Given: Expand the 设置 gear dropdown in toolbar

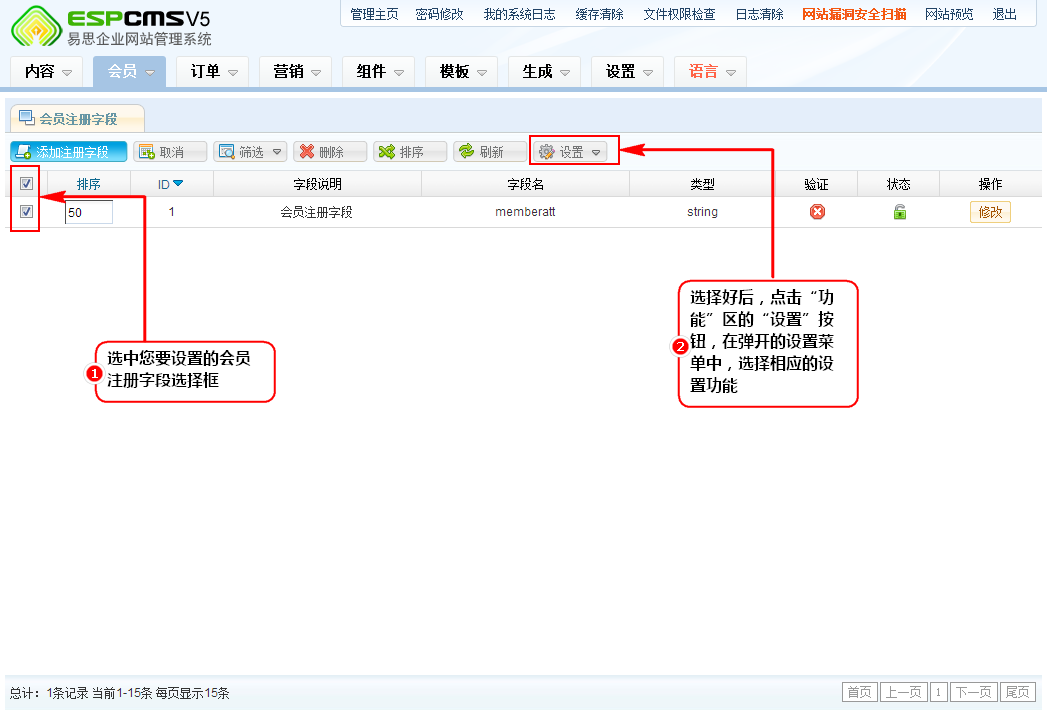Looking at the screenshot, I should pyautogui.click(x=572, y=152).
